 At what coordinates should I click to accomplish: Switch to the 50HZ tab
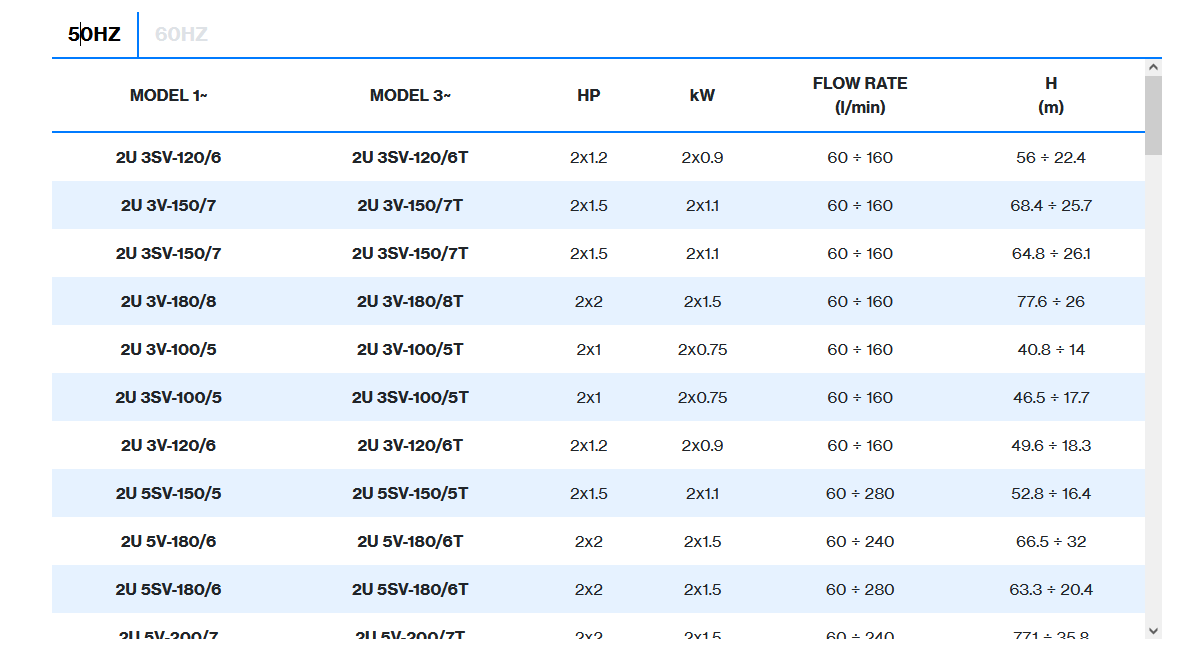coord(94,34)
